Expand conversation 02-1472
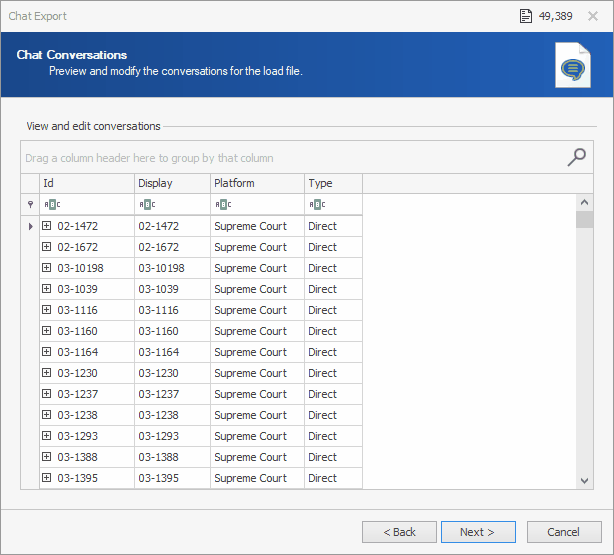The height and width of the screenshot is (555, 614). [47, 226]
